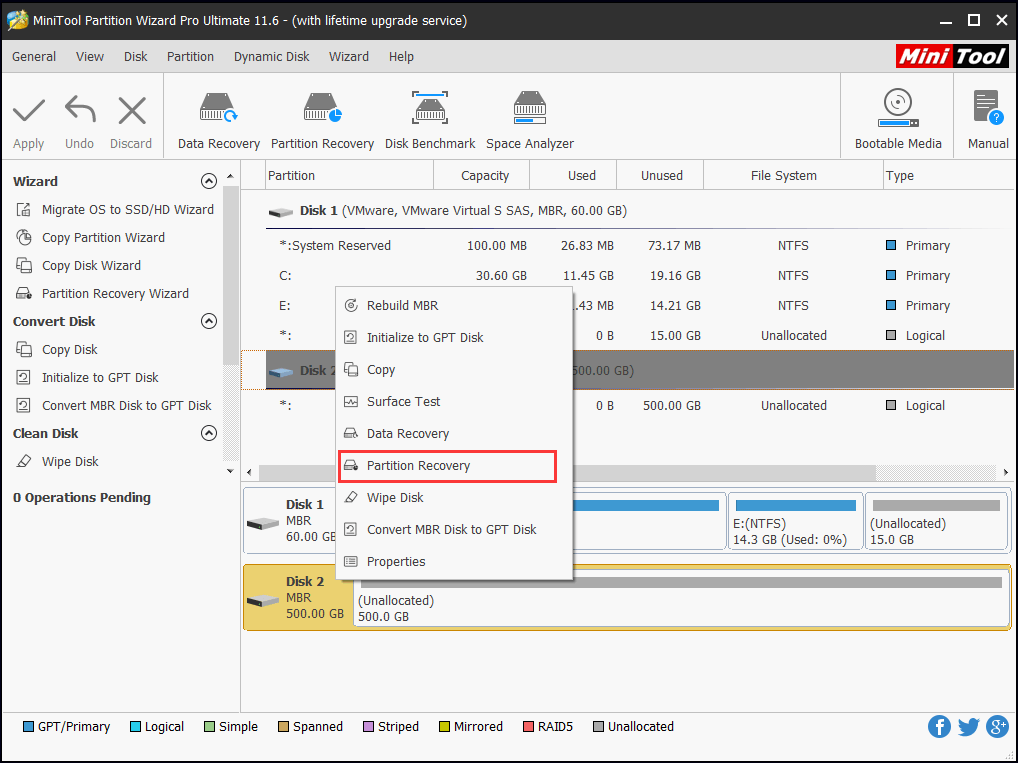Click partition list scroll right arrow

1006,472
